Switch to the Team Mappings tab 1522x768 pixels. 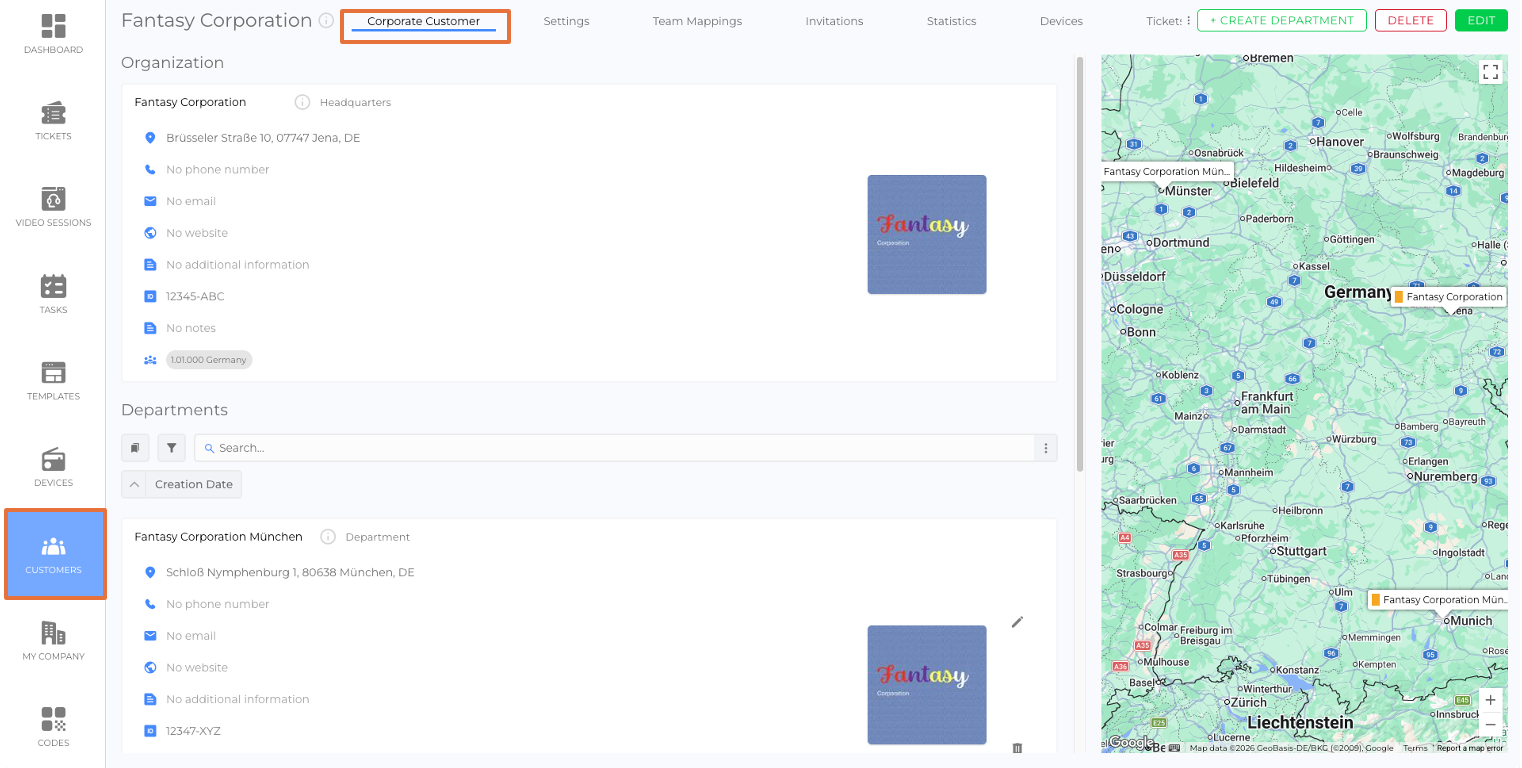pyautogui.click(x=697, y=21)
